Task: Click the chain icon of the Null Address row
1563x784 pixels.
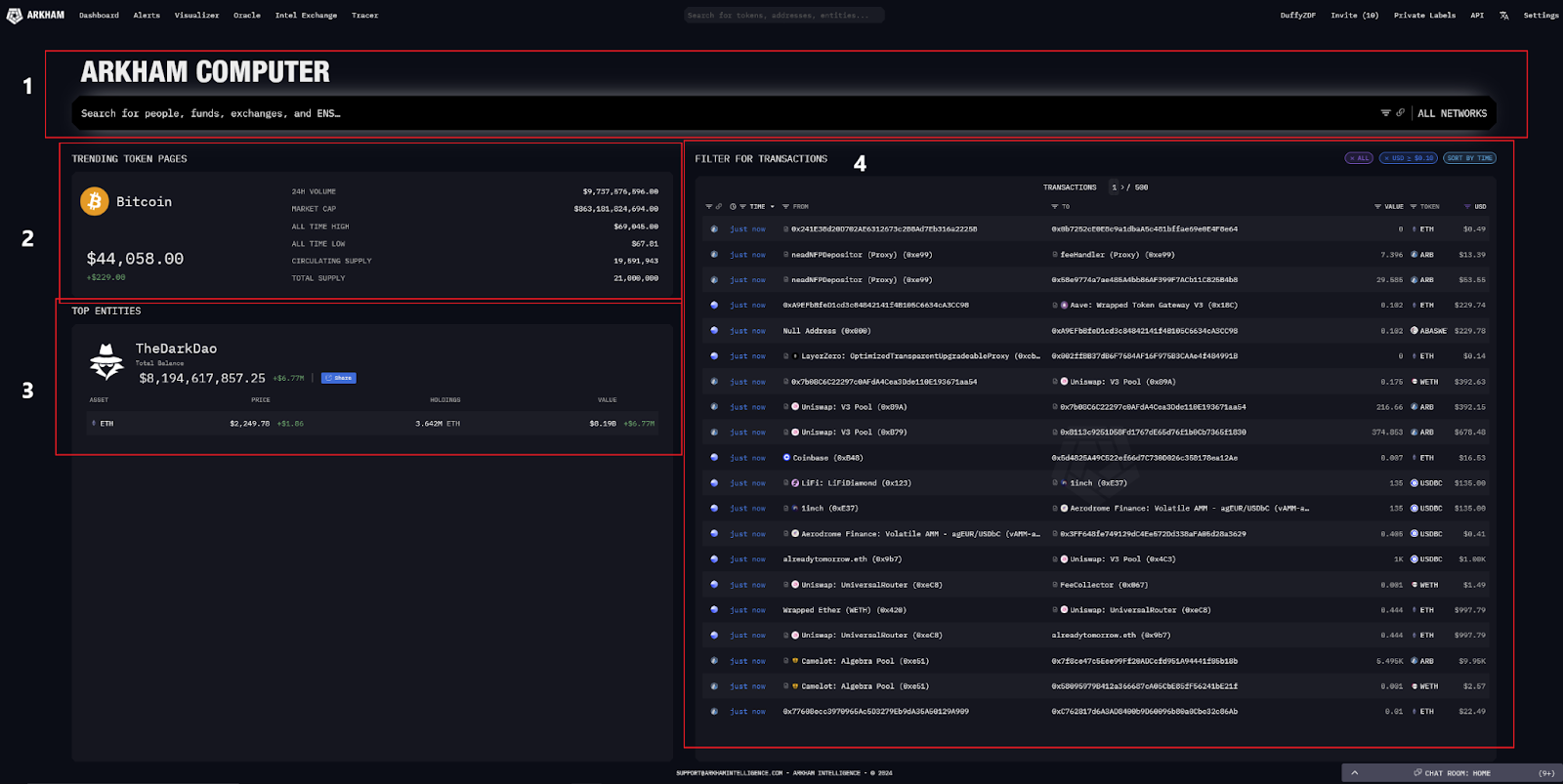Action: [x=714, y=331]
